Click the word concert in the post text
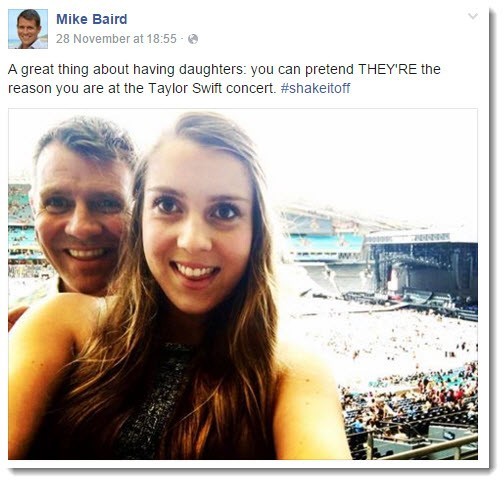This screenshot has height=483, width=504. pyautogui.click(x=251, y=88)
